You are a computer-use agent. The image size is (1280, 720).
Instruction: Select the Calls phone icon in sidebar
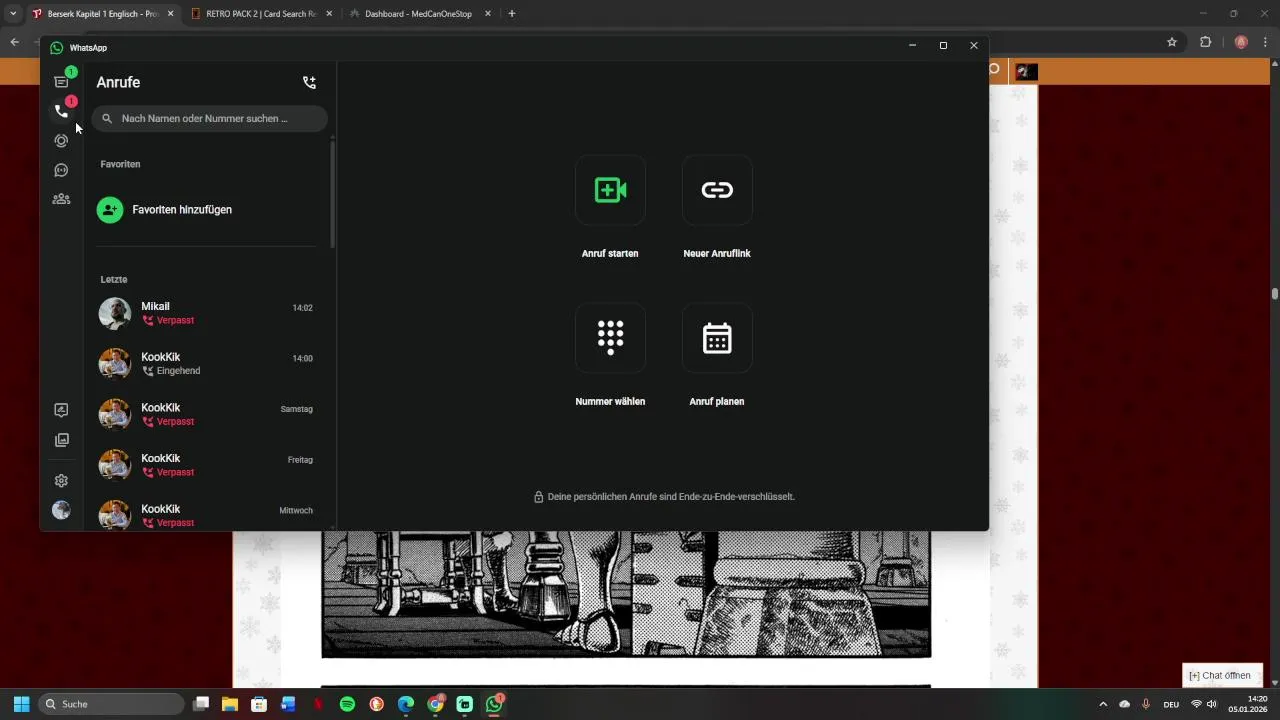[x=61, y=111]
